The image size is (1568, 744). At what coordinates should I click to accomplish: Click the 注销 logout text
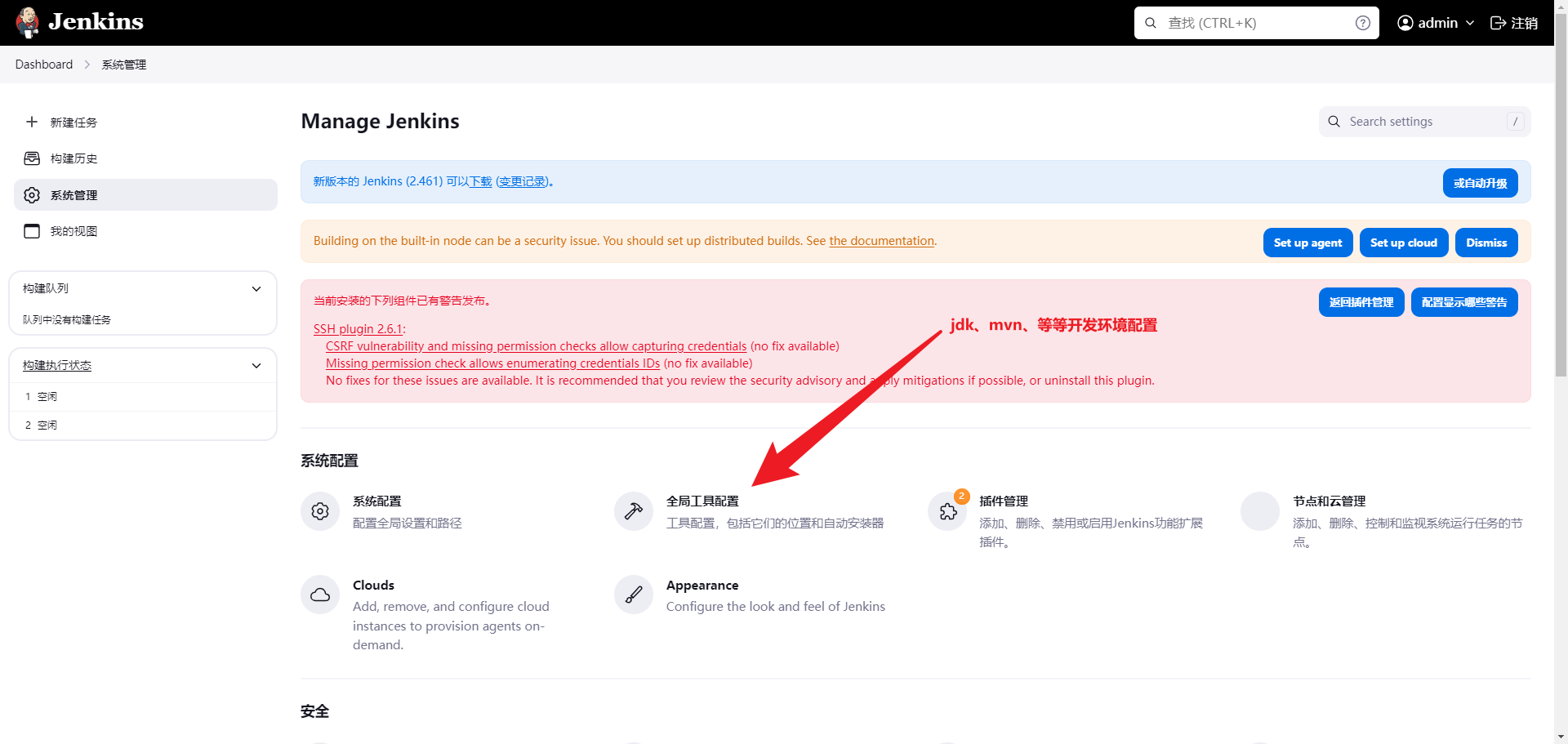[1525, 23]
